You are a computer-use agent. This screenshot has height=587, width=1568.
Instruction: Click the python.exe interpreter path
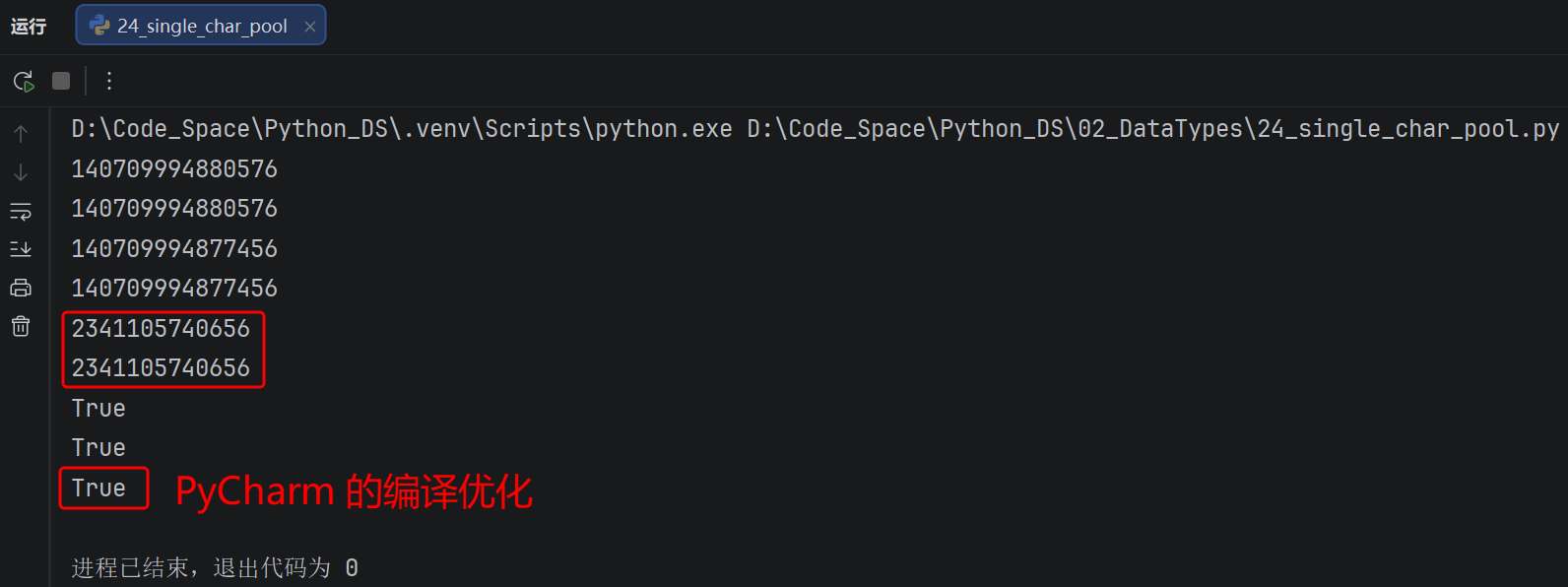(x=402, y=129)
